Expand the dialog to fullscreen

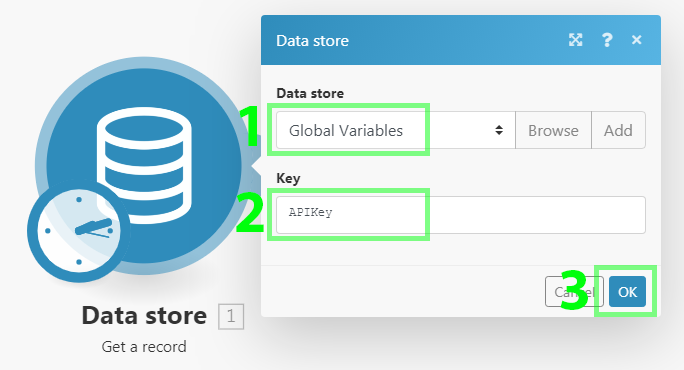click(575, 40)
